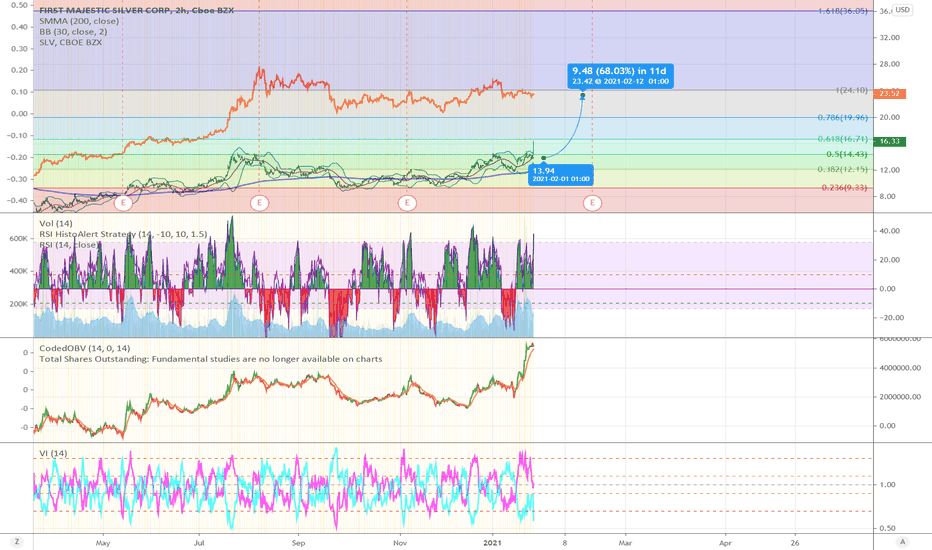This screenshot has width=932, height=550.
Task: Click the 1.618(36.05) Fibonacci level label
Action: click(x=842, y=11)
